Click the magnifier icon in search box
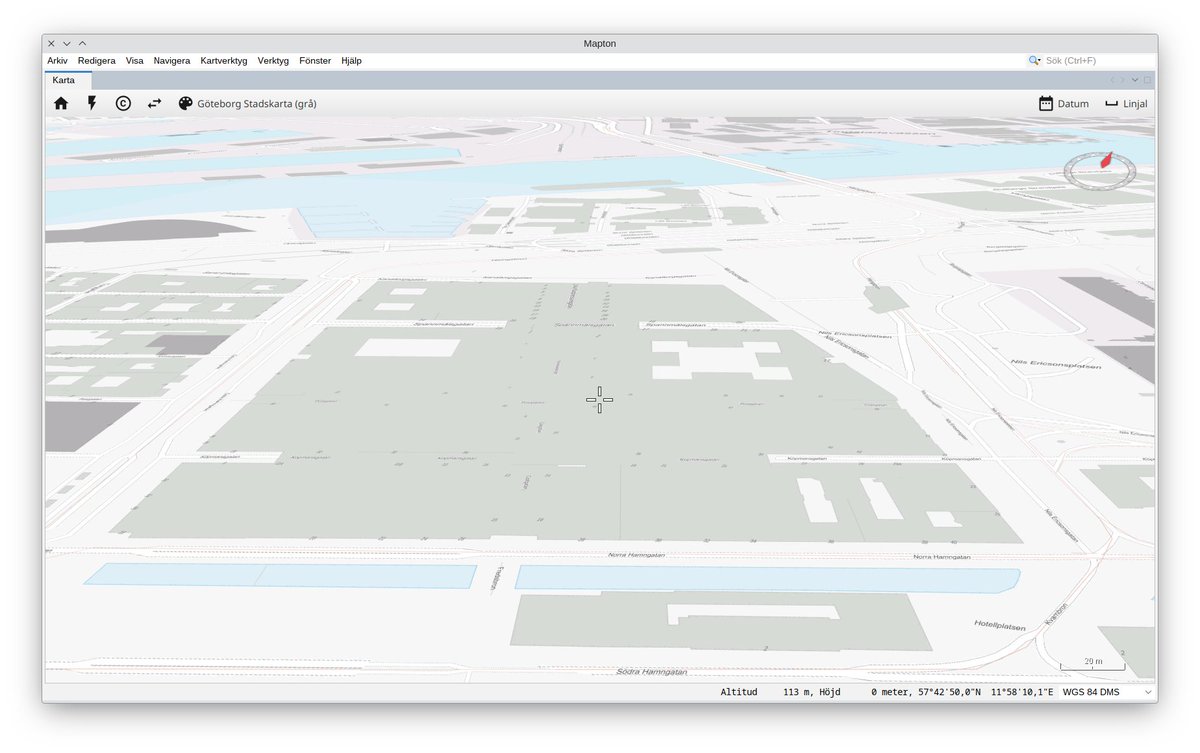Image resolution: width=1200 pixels, height=753 pixels. [1034, 60]
